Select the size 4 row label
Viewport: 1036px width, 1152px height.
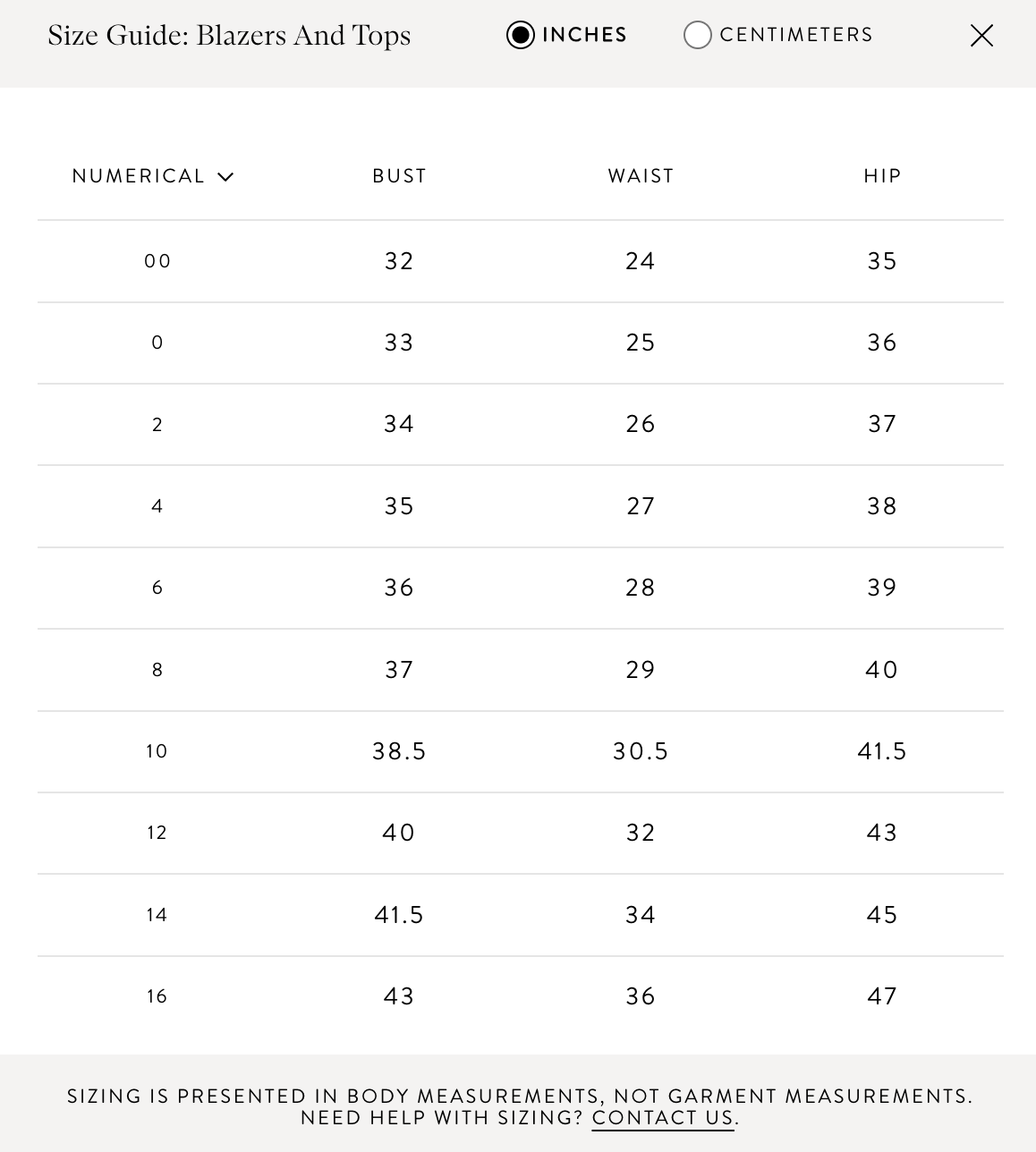coord(157,506)
